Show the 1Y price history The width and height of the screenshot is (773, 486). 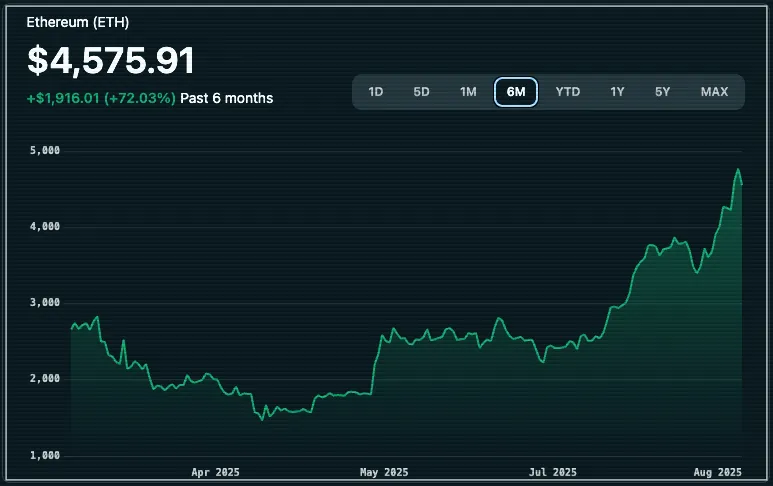click(x=617, y=92)
